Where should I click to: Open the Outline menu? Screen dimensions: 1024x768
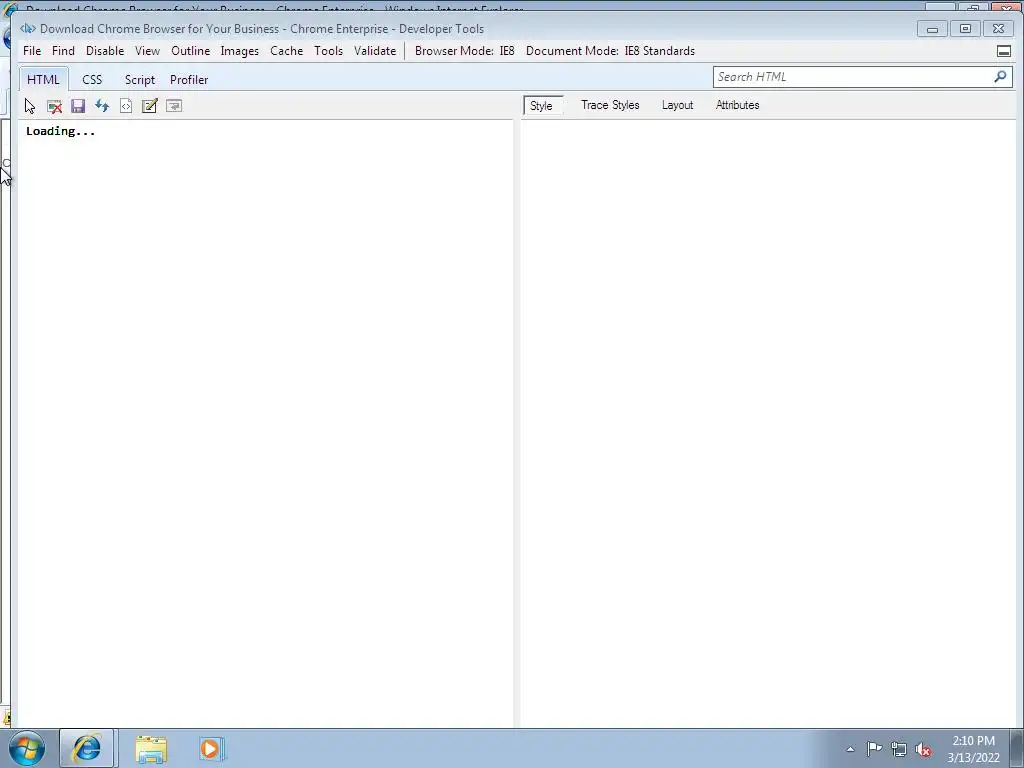[191, 51]
